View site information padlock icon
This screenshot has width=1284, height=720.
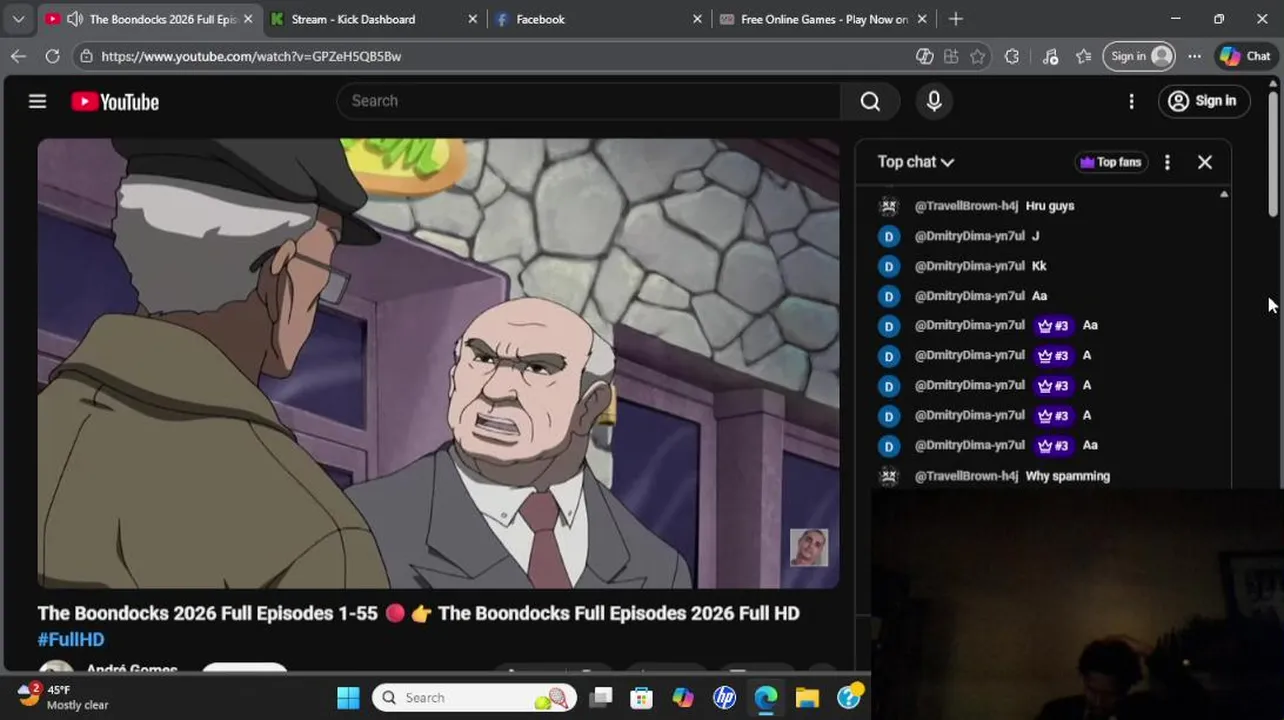(87, 56)
